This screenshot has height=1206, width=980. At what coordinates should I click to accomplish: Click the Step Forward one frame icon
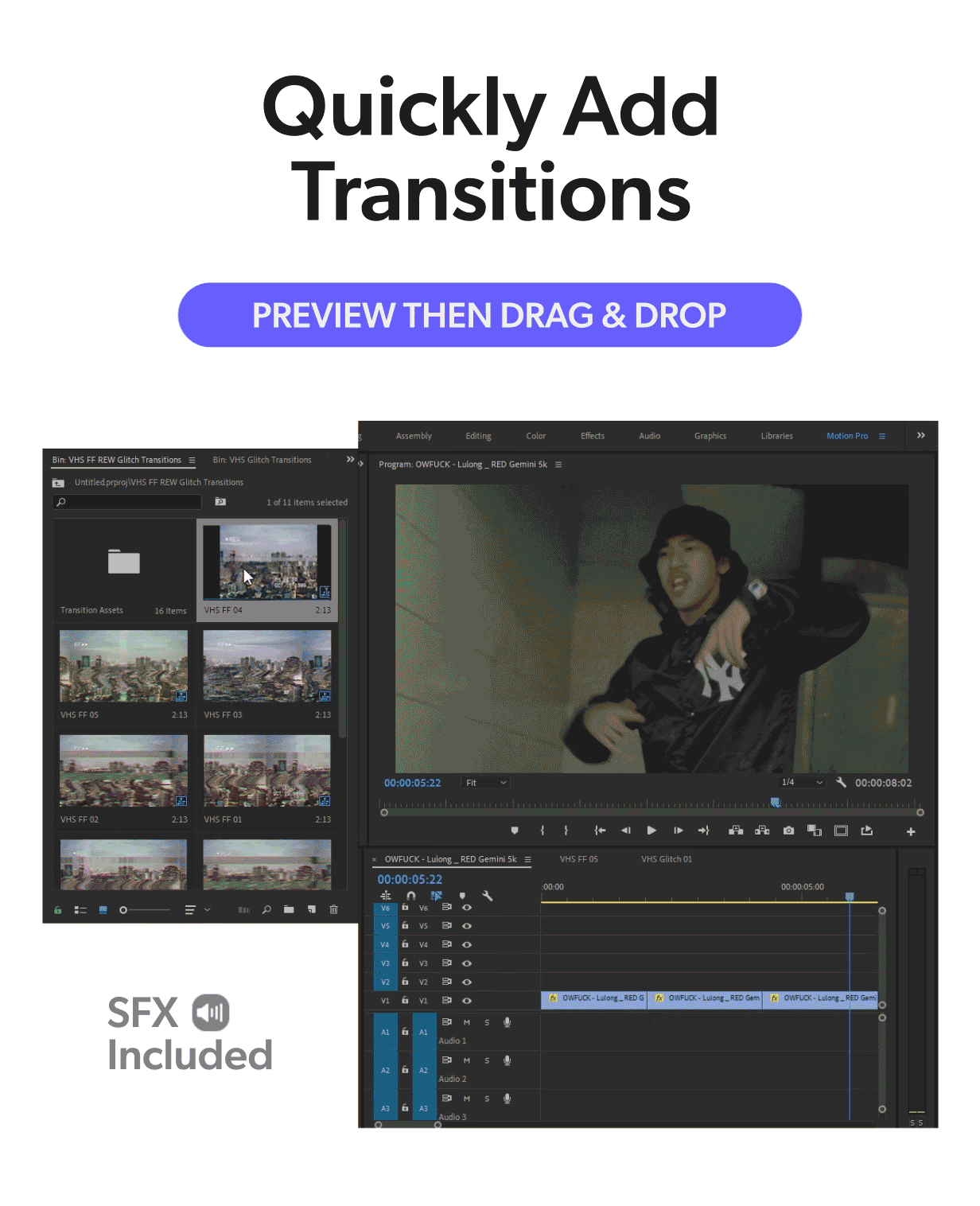tap(678, 831)
